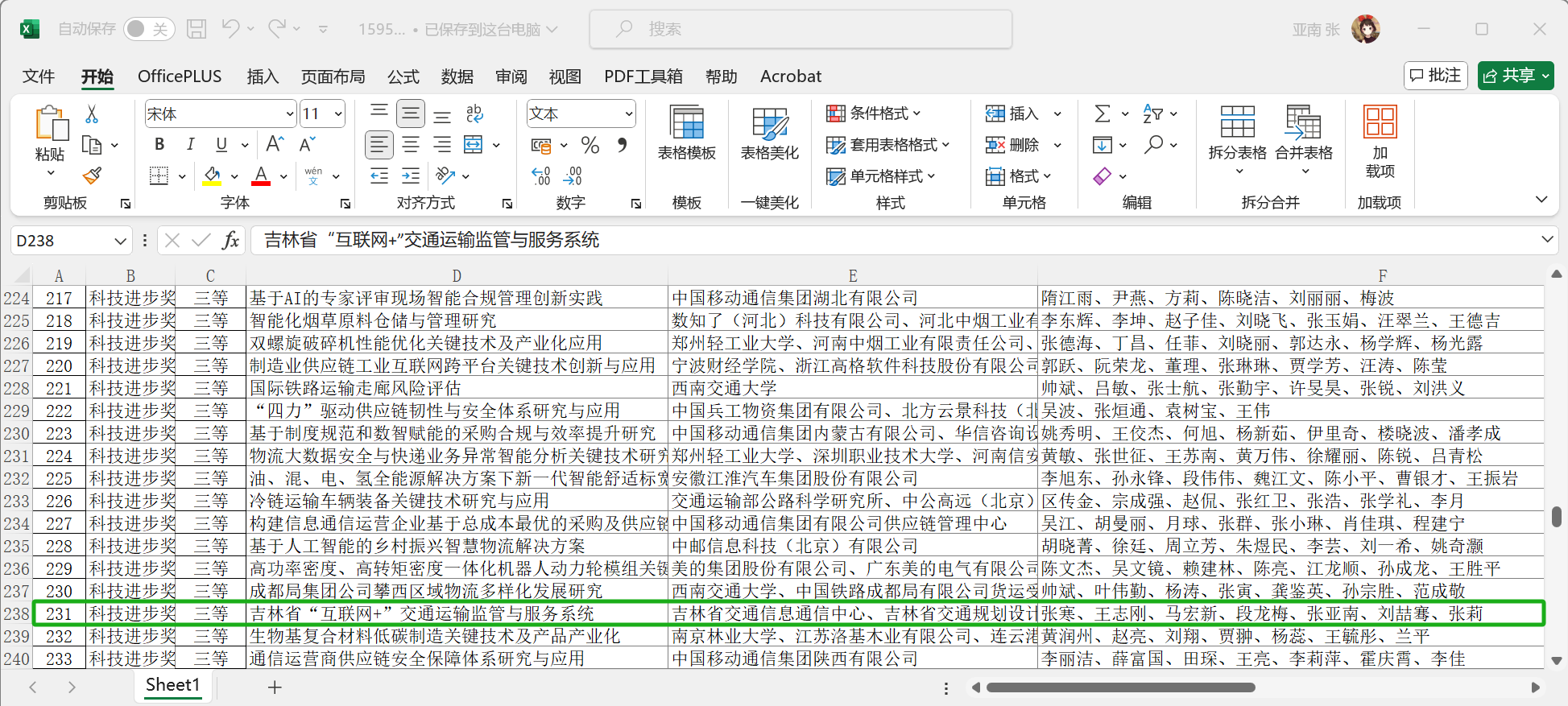Open the 表格模板 table template icon
The image size is (1568, 706).
coord(686,133)
